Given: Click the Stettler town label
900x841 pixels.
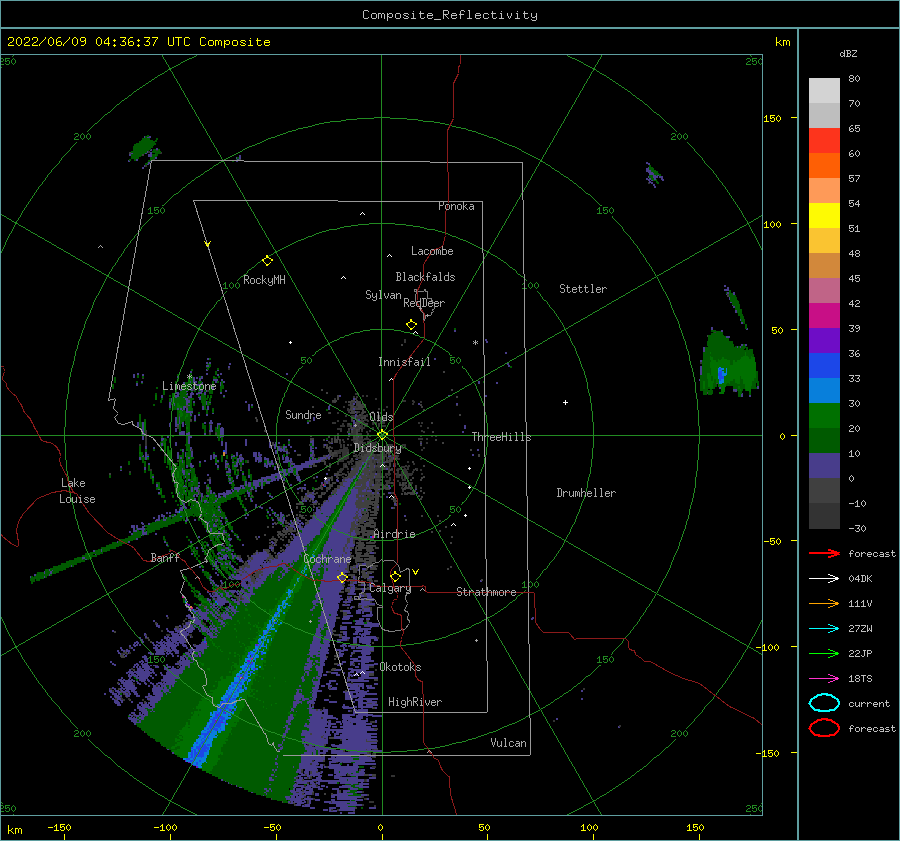Looking at the screenshot, I should (x=583, y=289).
